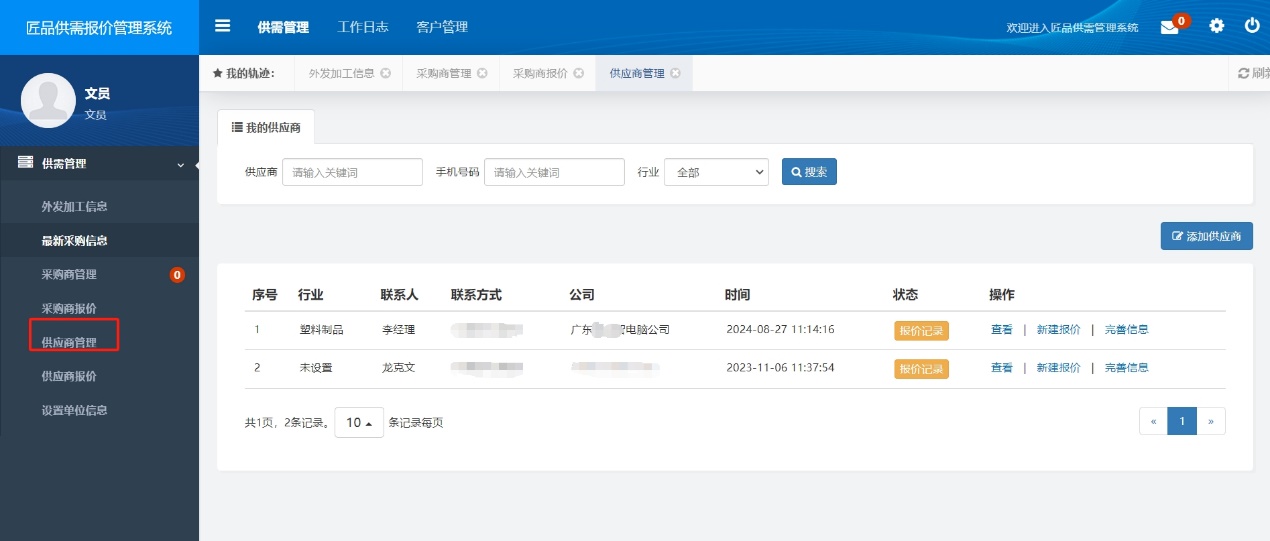The height and width of the screenshot is (541, 1270).
Task: Close the 外发加工信息 tab
Action: coord(386,73)
